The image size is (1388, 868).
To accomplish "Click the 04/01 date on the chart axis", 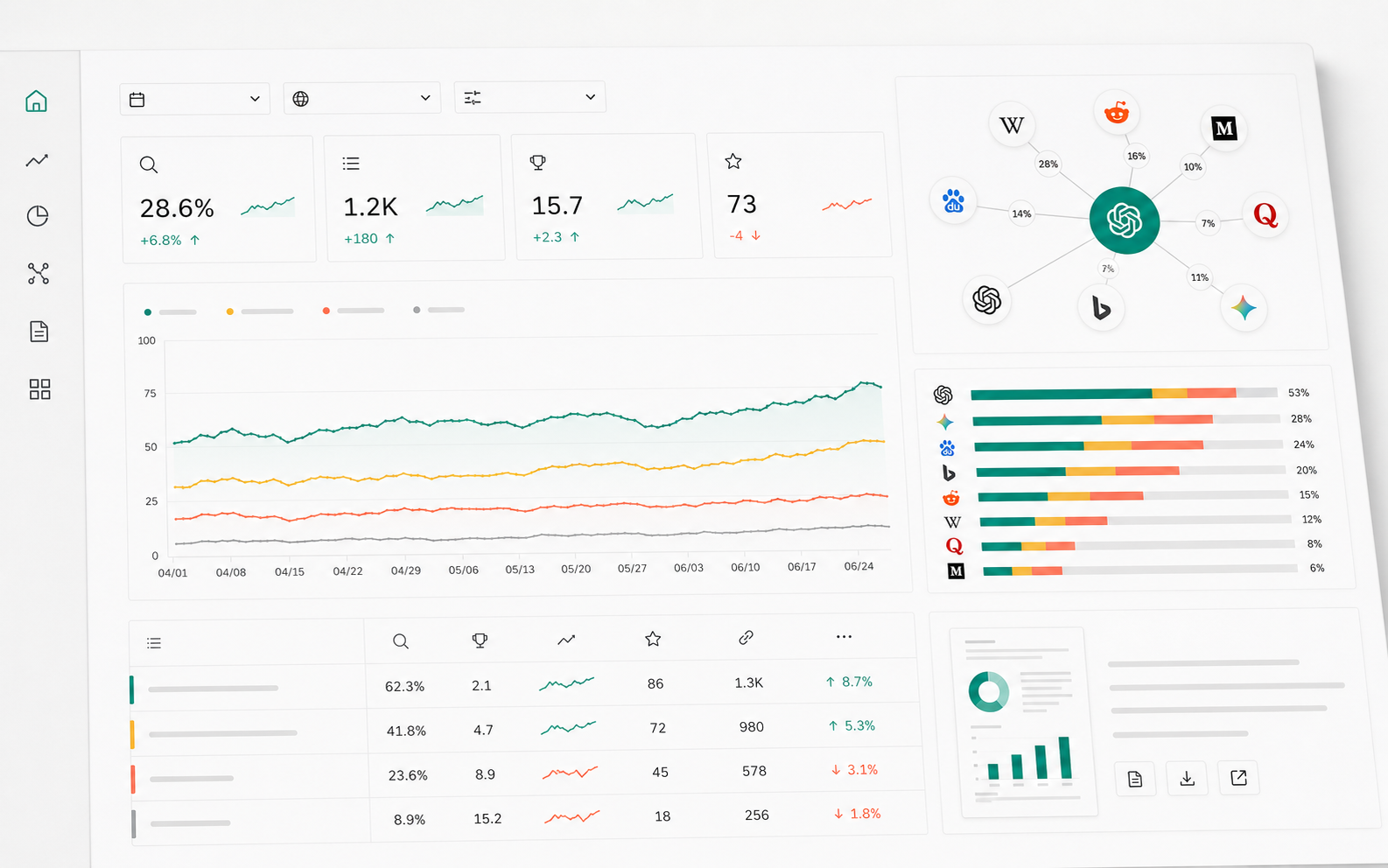I will click(x=172, y=573).
